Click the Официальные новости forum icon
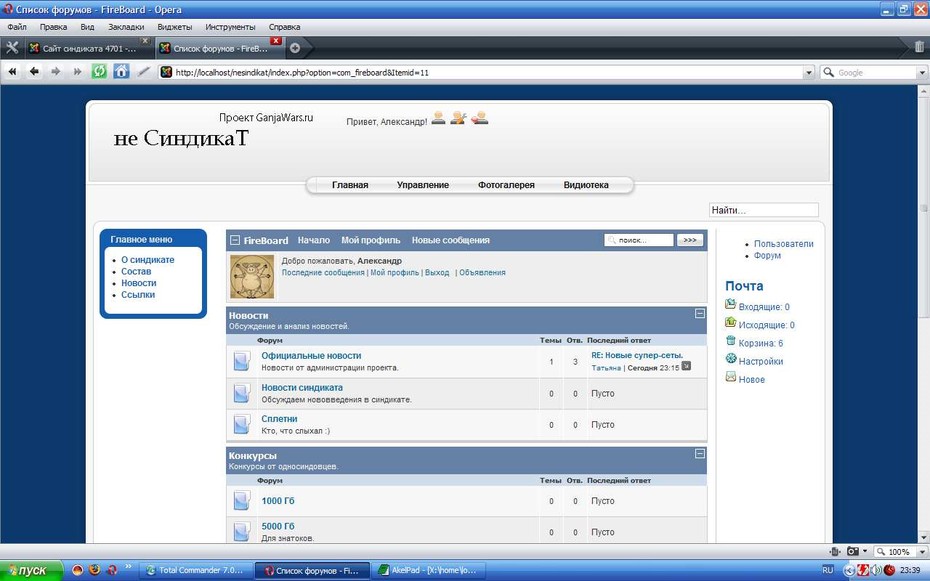 tap(241, 361)
